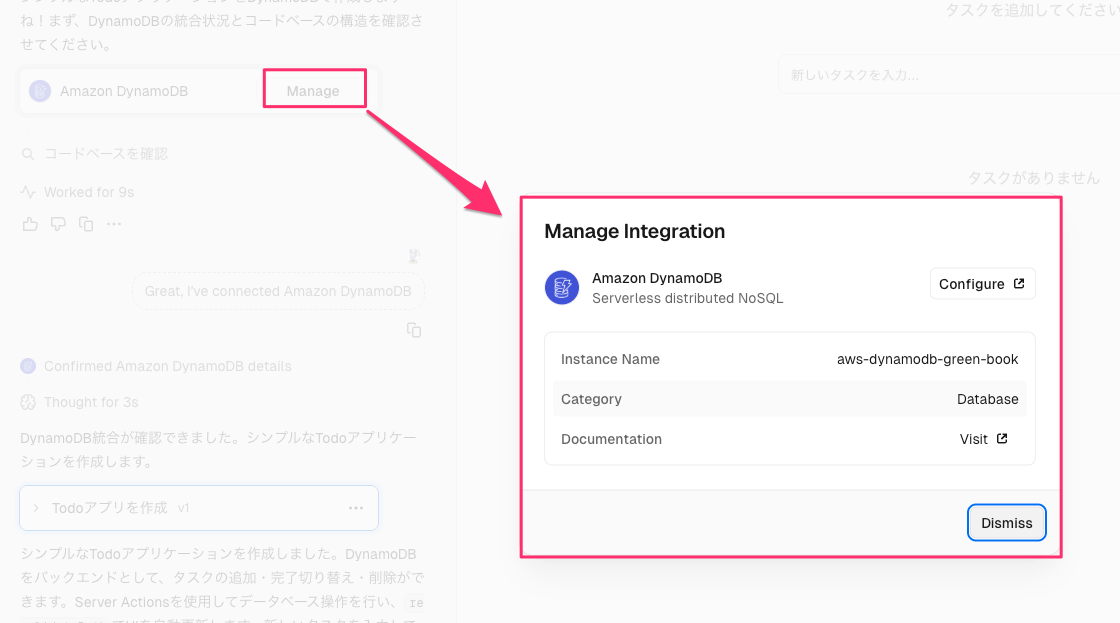Viewport: 1120px width, 623px height.
Task: Click the thumbs up feedback icon
Action: click(30, 224)
